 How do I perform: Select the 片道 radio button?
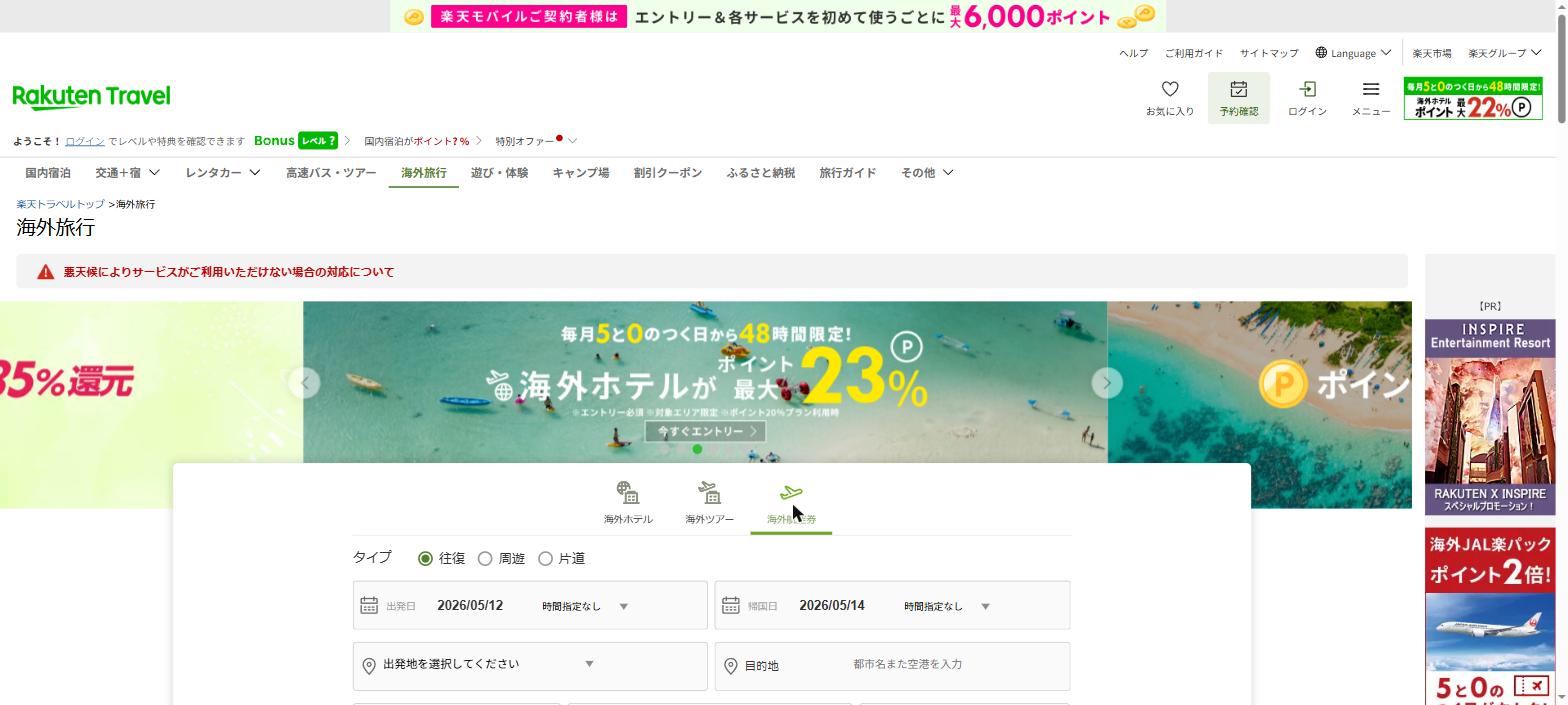(x=545, y=559)
